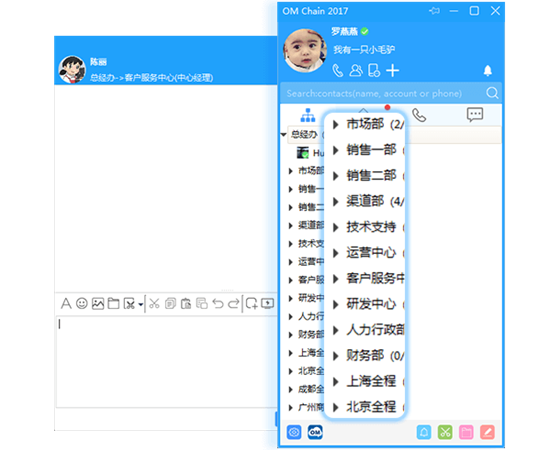Click the green scissors screenshot button
560x450 pixels.
point(445,432)
